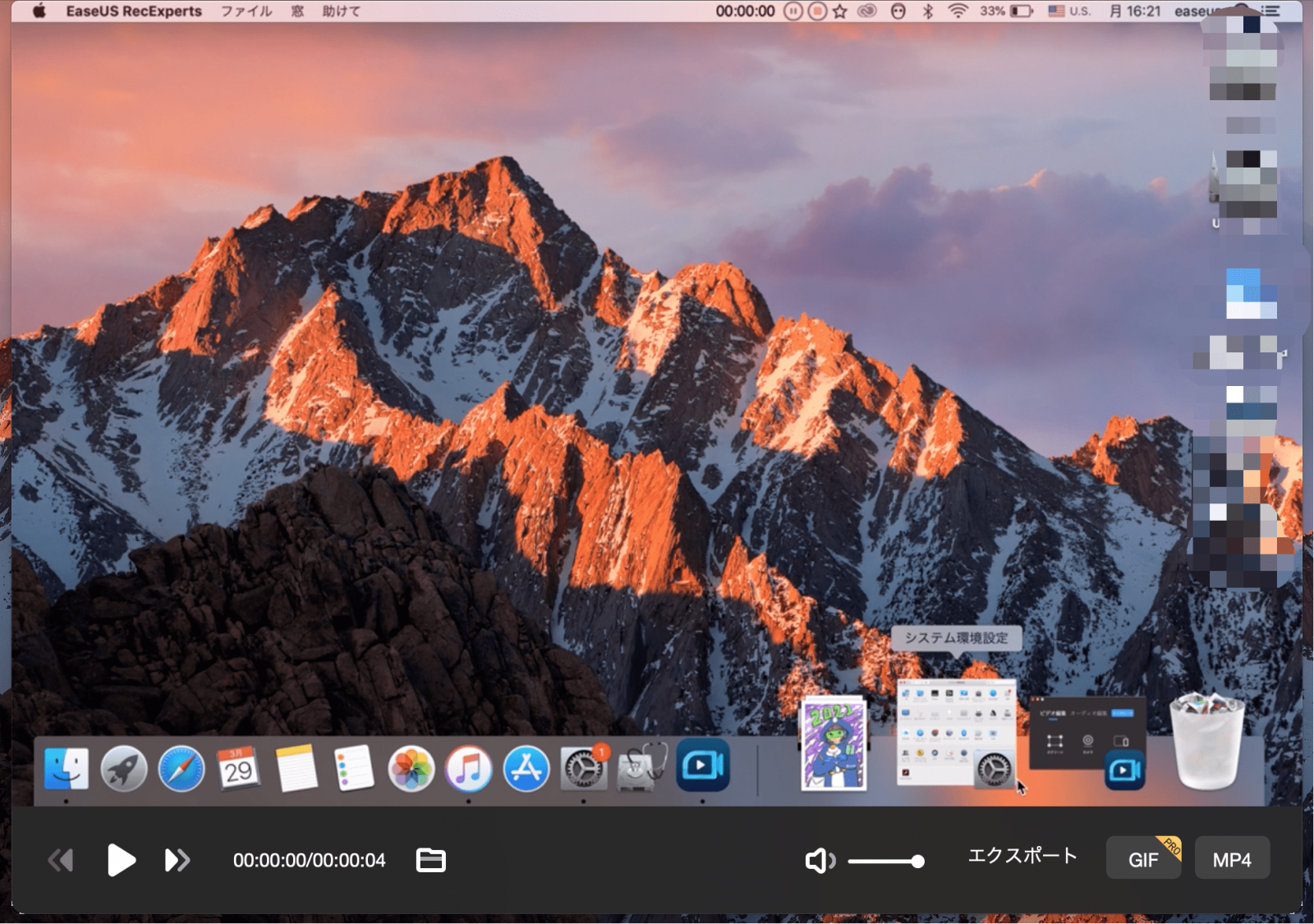Open Notes in the Dock
The width and height of the screenshot is (1314, 924).
pos(296,770)
